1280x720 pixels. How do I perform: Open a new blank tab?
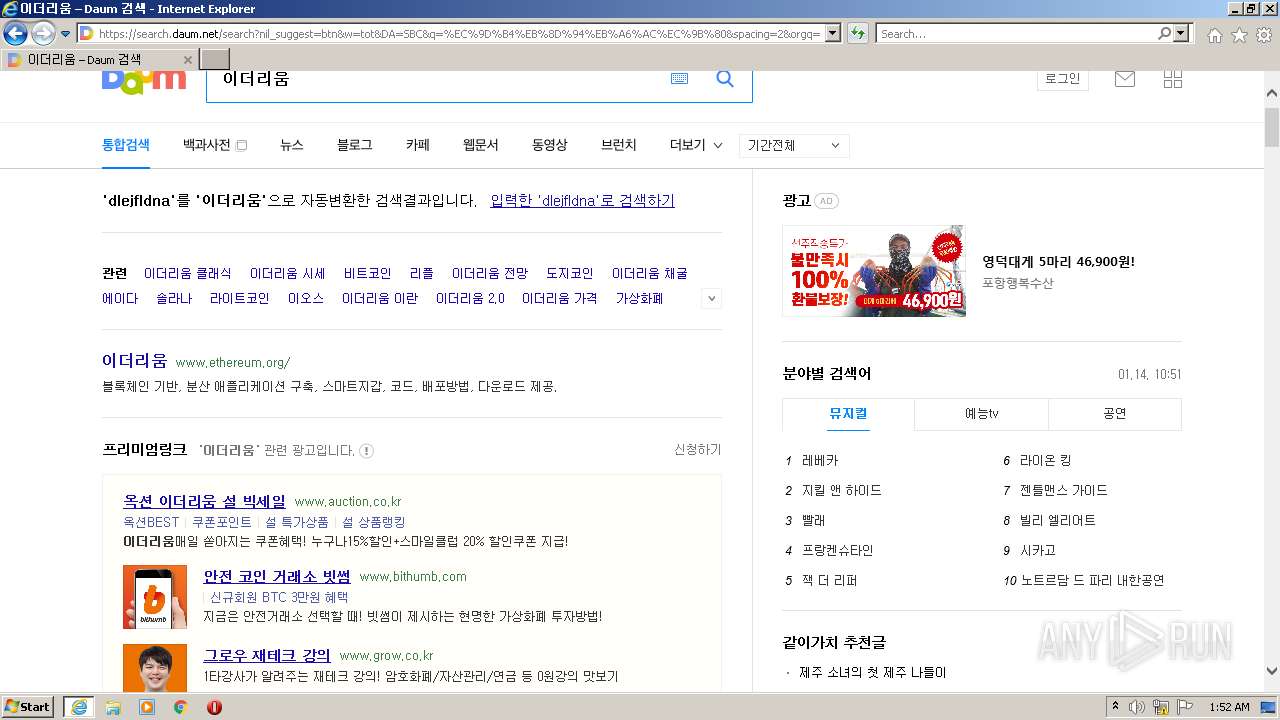[215, 59]
